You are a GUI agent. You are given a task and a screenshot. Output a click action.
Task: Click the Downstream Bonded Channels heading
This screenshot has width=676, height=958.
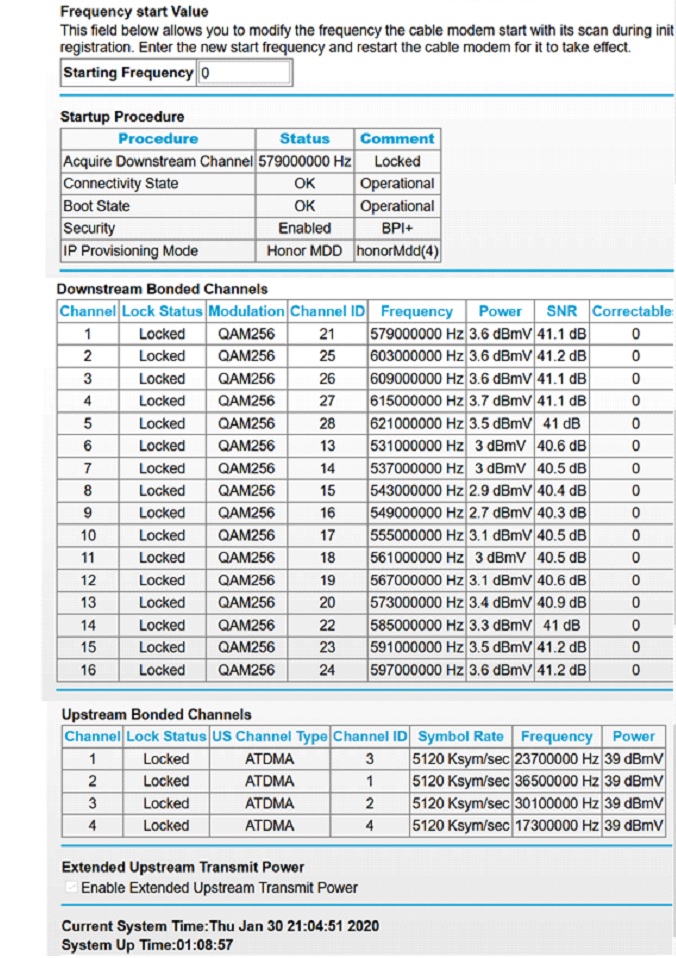[162, 289]
